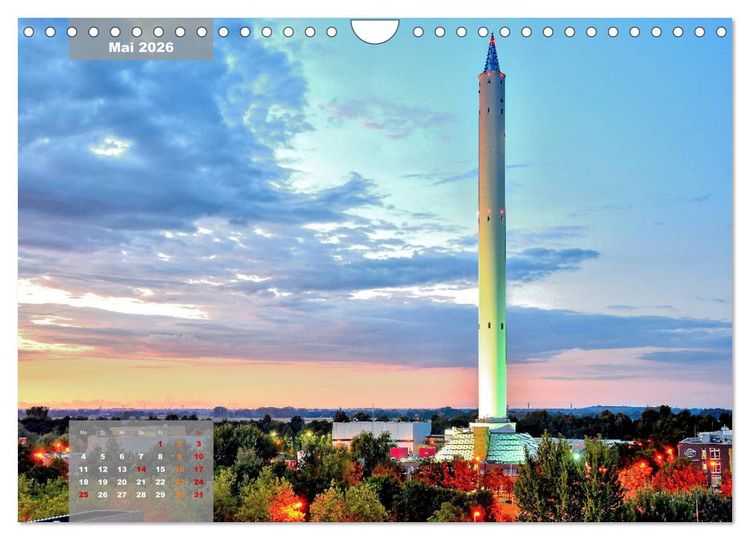Image resolution: width=750 pixels, height=540 pixels.
Task: Select day 6 in the calendar grid
Action: 121,457
